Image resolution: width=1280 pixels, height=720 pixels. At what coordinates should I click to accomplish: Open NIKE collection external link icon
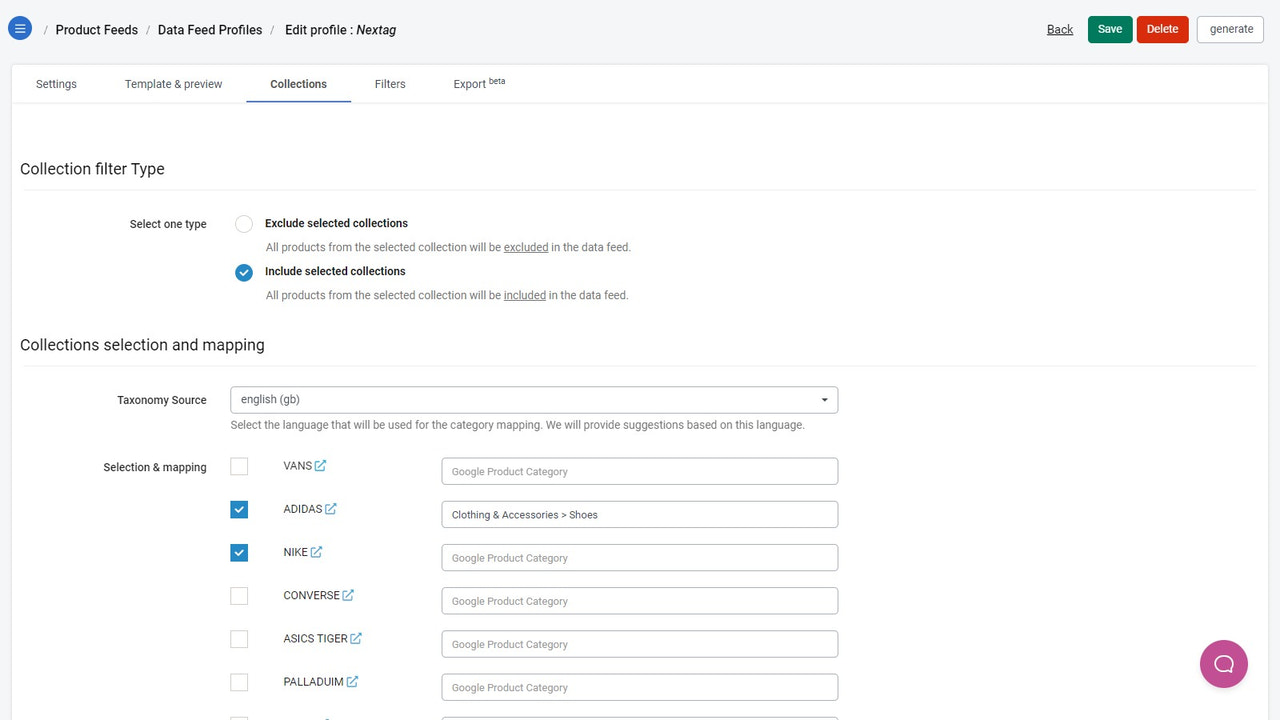(316, 552)
